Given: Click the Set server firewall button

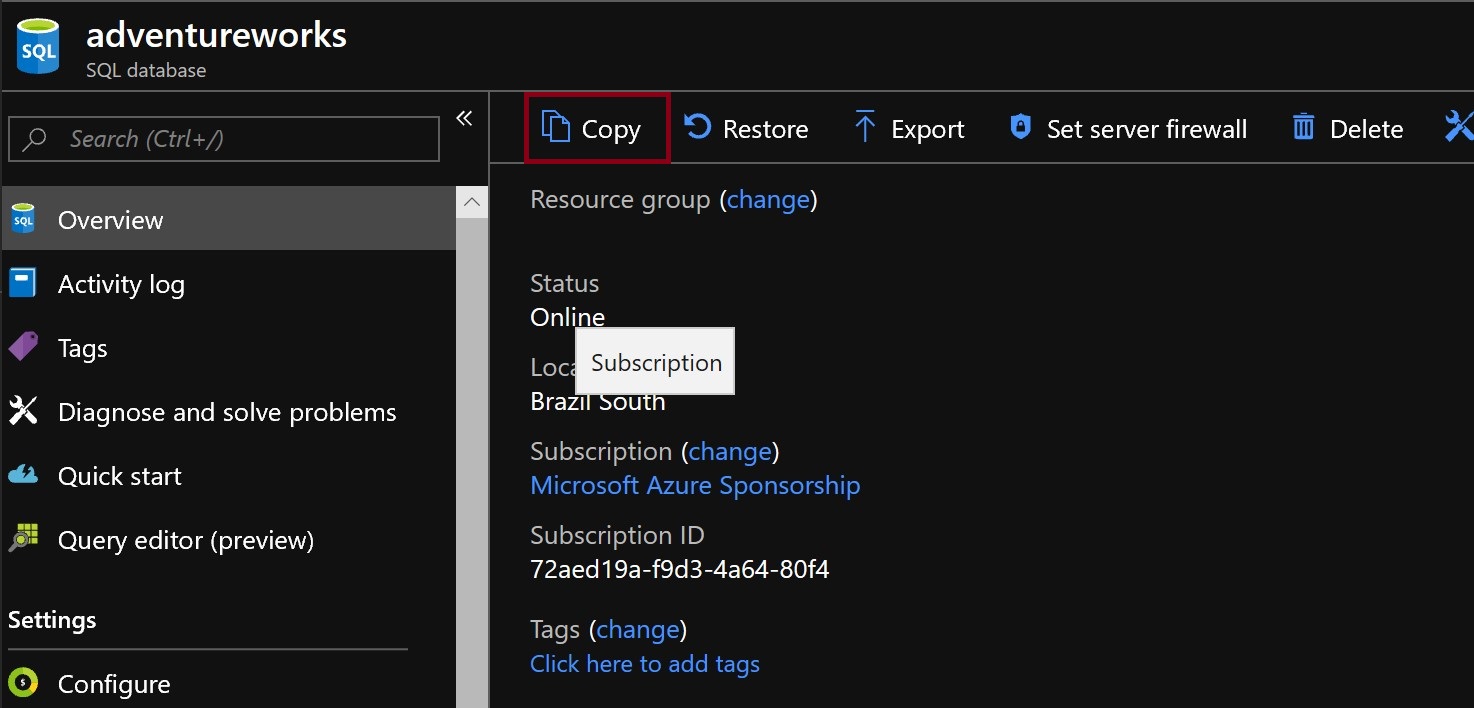Looking at the screenshot, I should 1128,128.
